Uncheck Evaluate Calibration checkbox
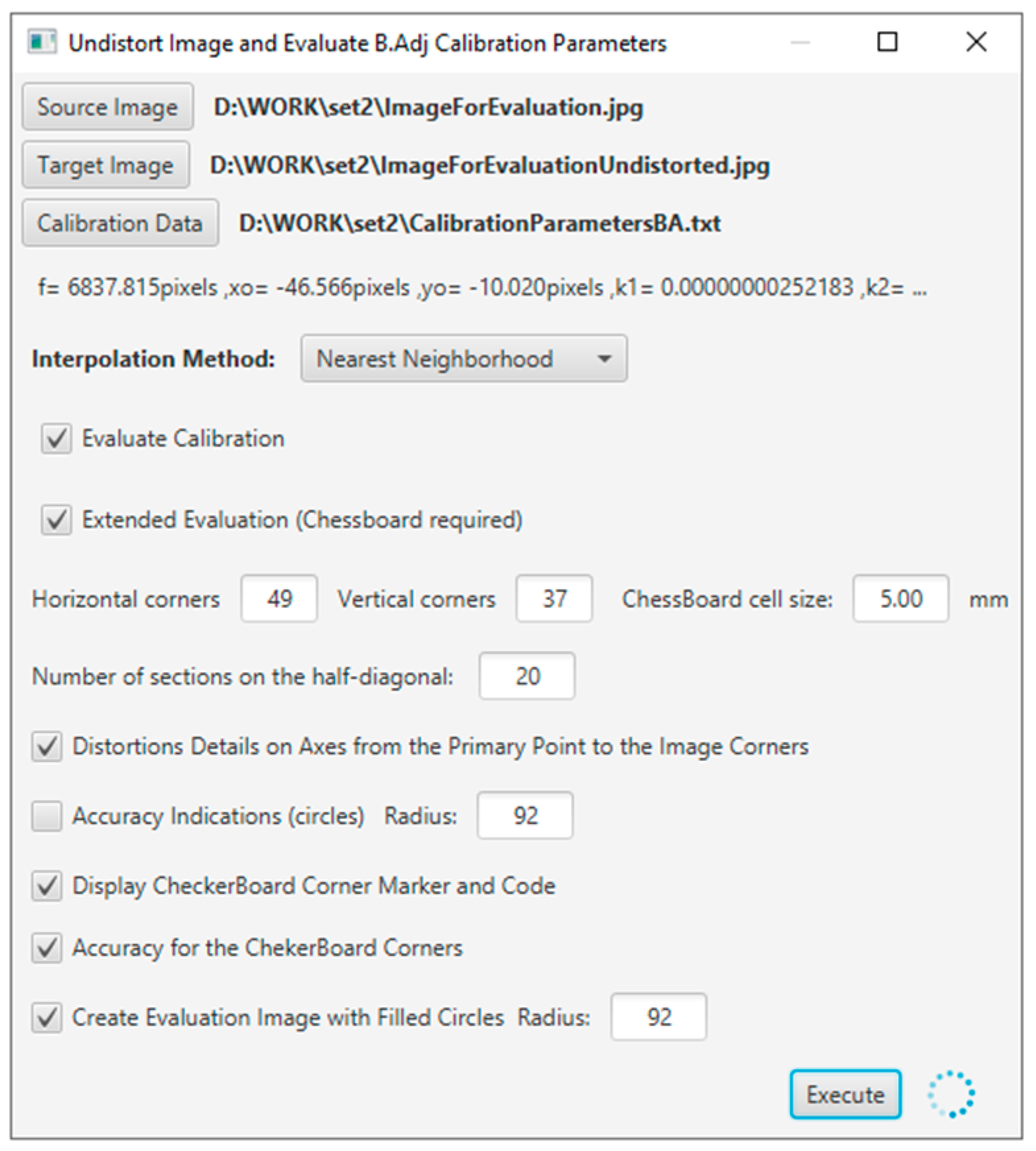Viewport: 1036px width, 1151px height. coord(57,439)
